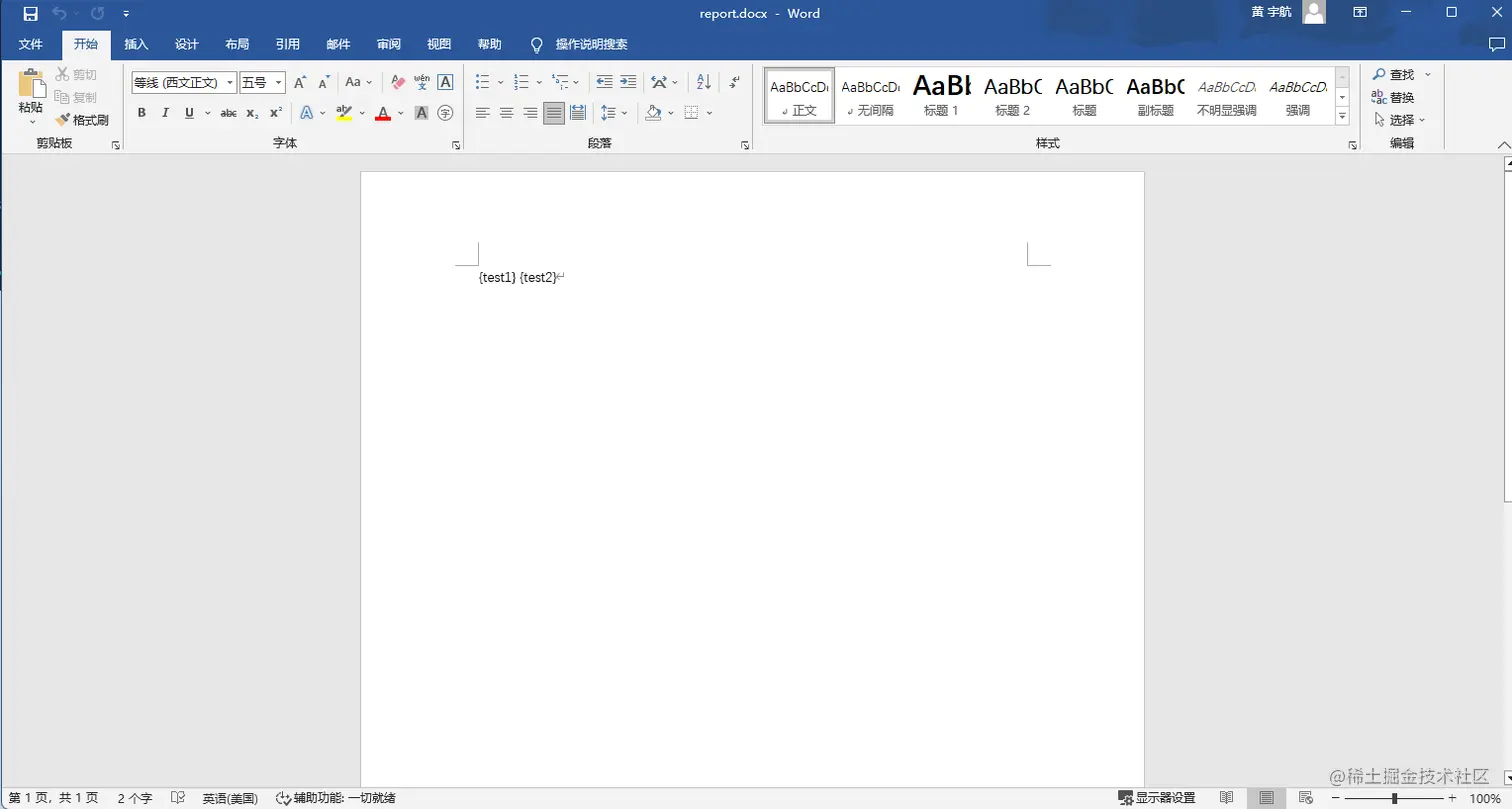Click the Paste clipboard icon
The height and width of the screenshot is (809, 1512).
(x=31, y=84)
